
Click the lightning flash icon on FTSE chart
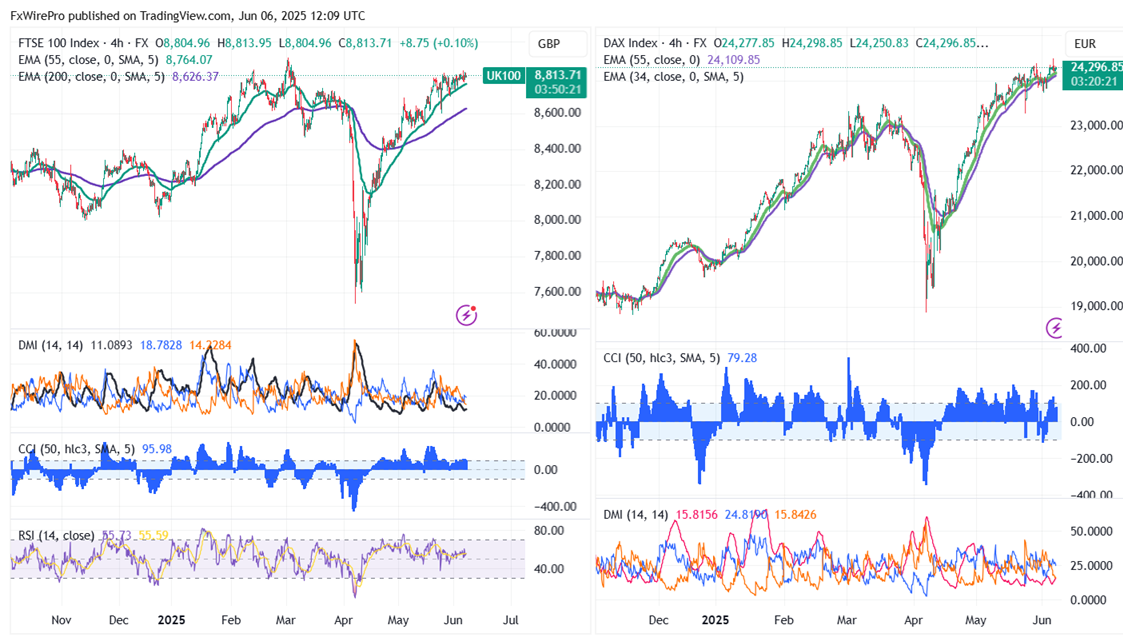[466, 315]
